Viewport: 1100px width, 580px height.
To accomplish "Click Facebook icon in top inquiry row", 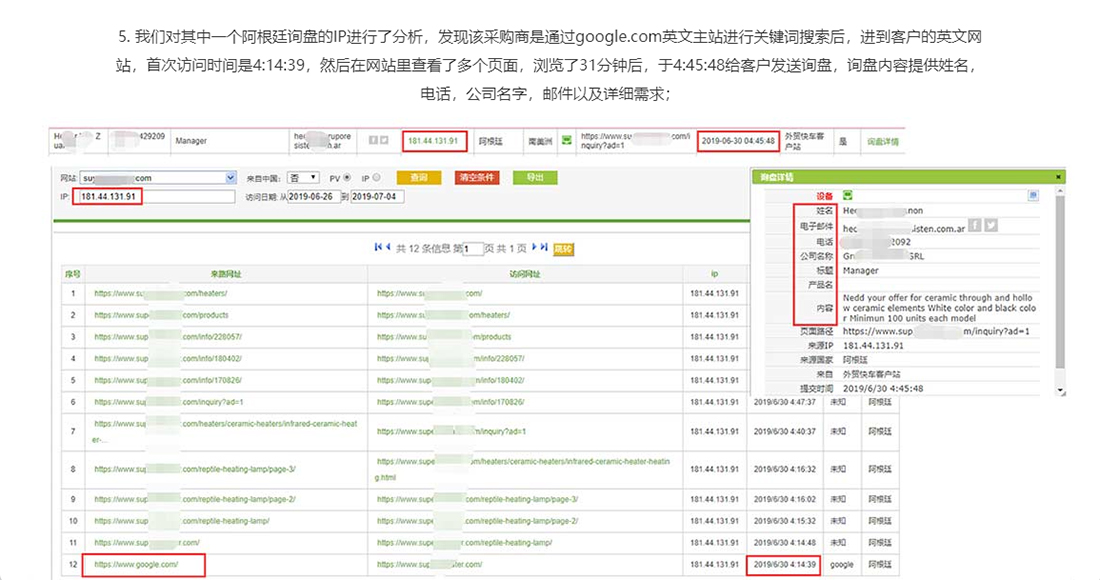I will tap(373, 141).
